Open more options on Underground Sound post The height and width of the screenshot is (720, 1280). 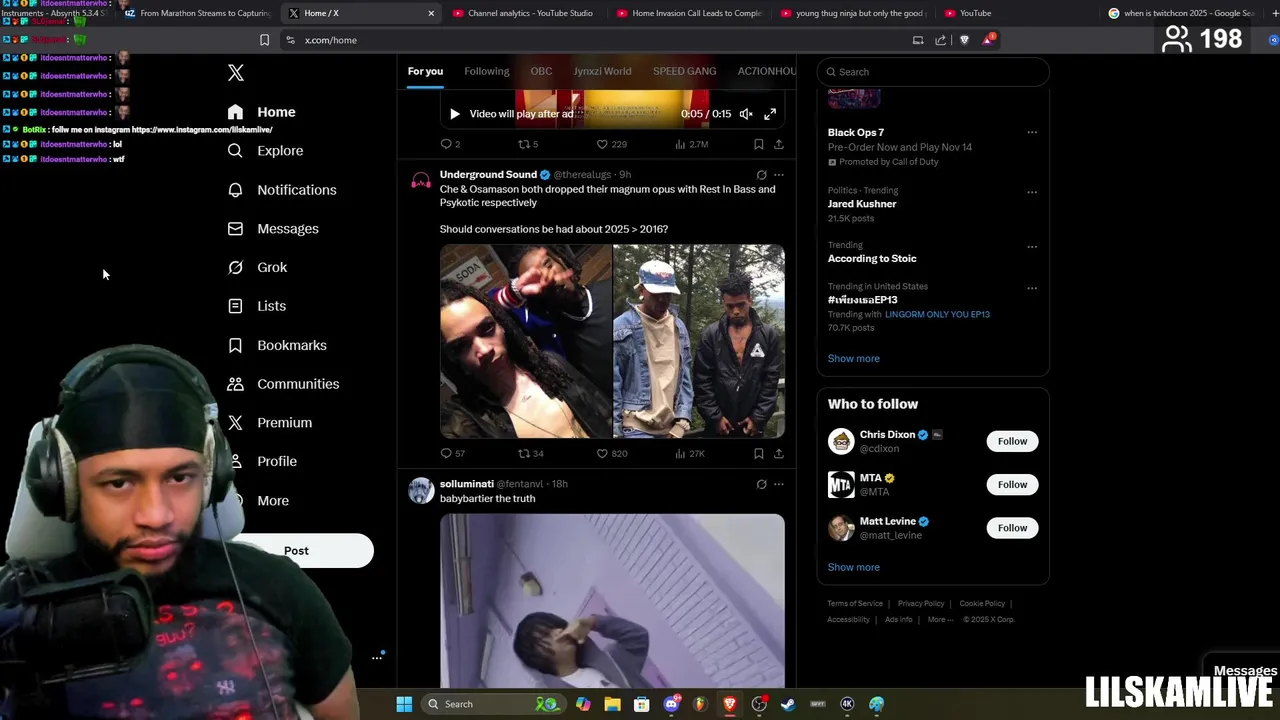point(779,175)
